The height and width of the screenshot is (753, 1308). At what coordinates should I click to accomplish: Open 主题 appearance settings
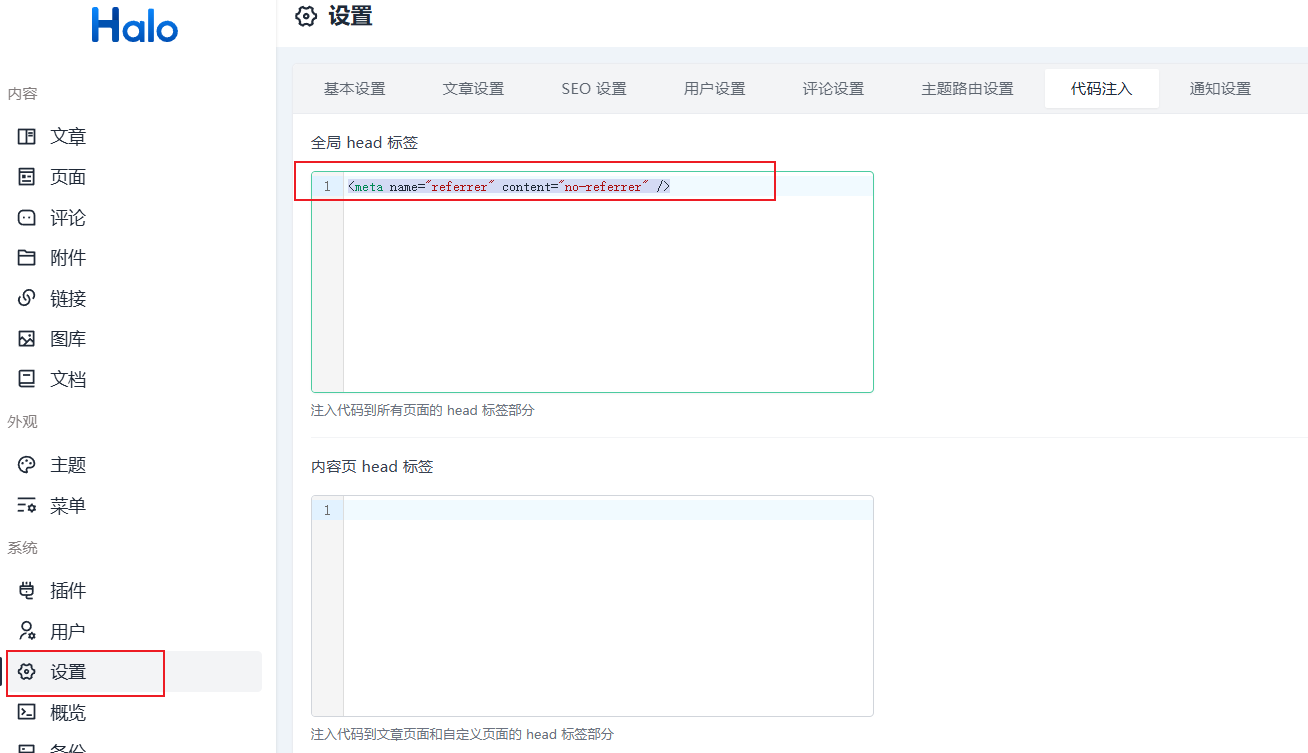tap(68, 465)
